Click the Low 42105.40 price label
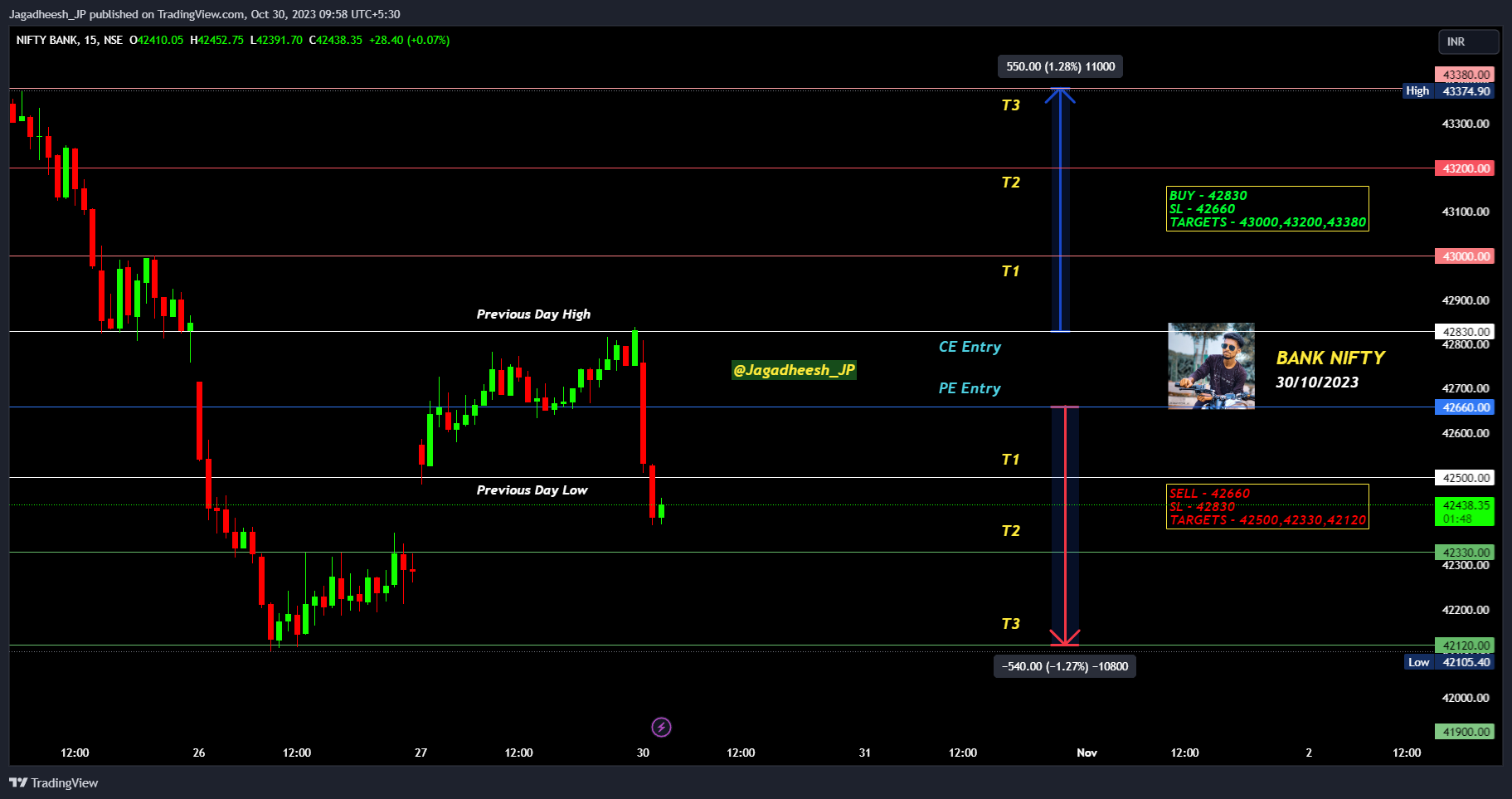 click(x=1449, y=662)
